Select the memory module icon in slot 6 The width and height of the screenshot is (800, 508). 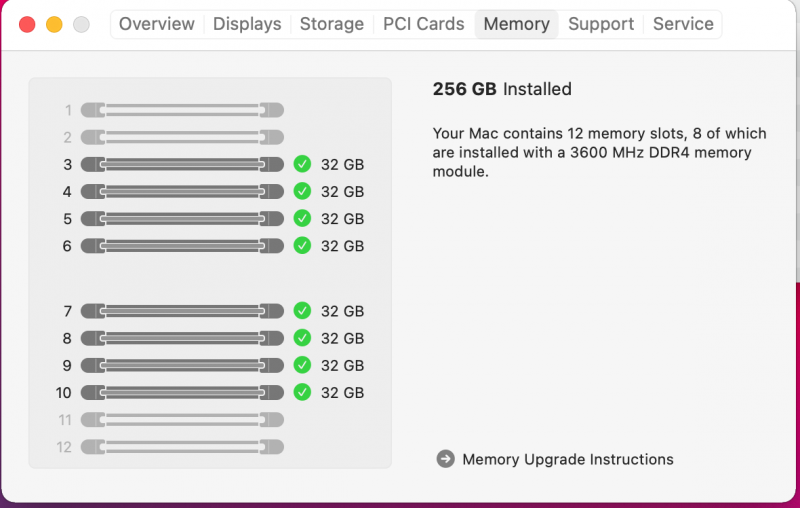click(x=182, y=245)
